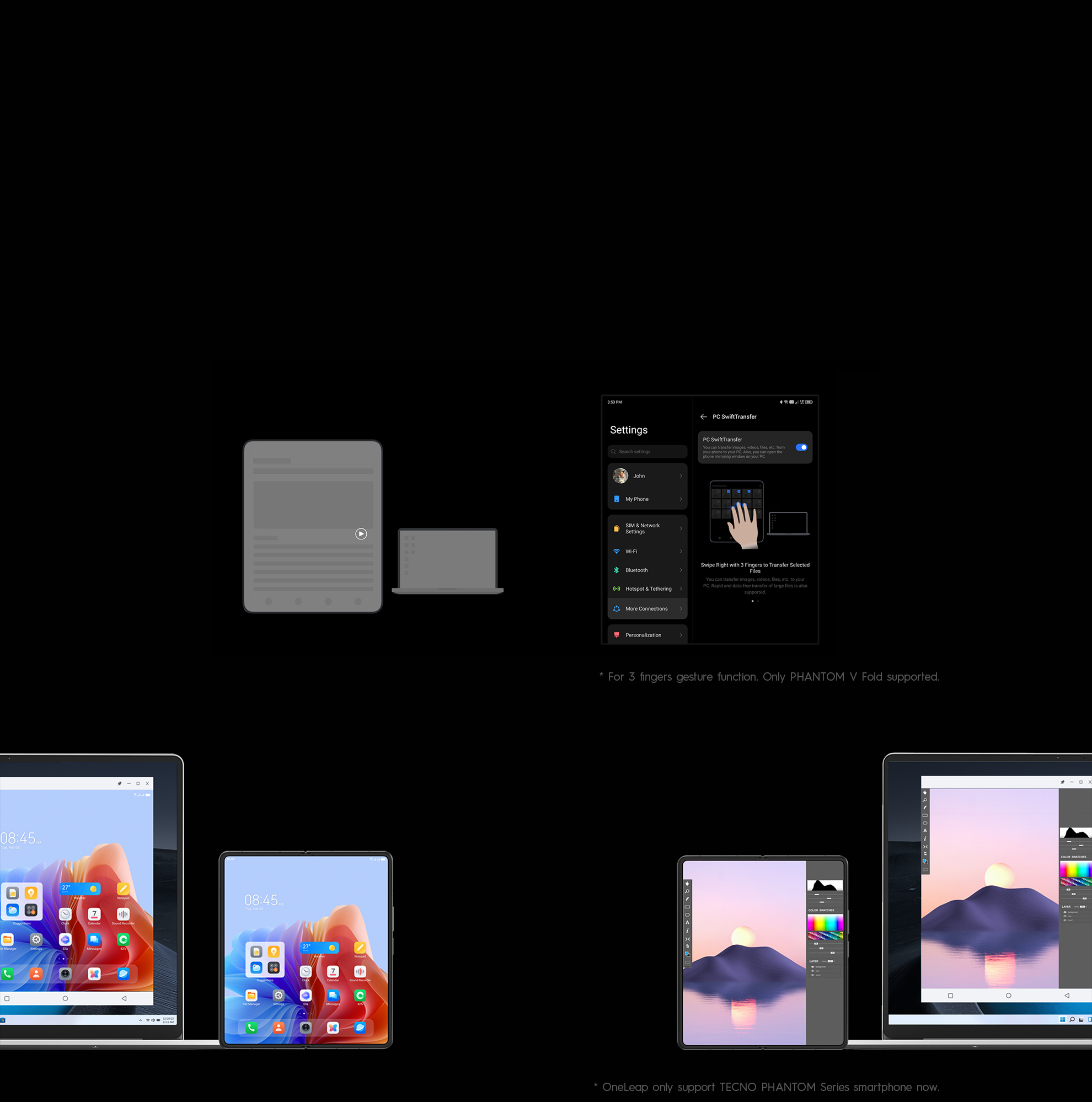Viewport: 1092px width, 1102px height.
Task: Expand chevron next to Hotspot & Tethering
Action: click(681, 589)
